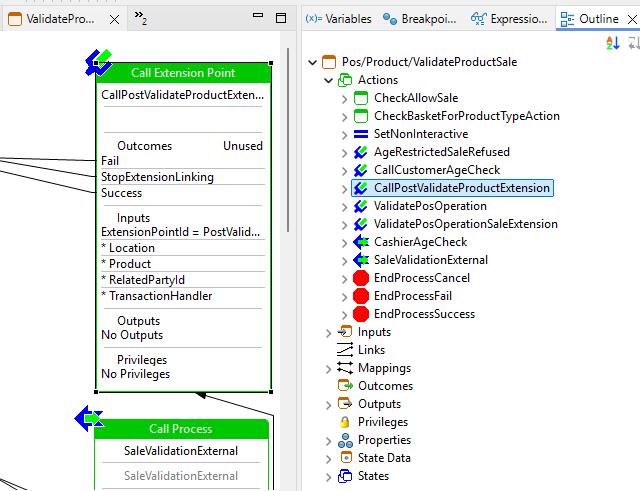640x491 pixels.
Task: Expand the CheckAllowSale action
Action: click(x=344, y=99)
